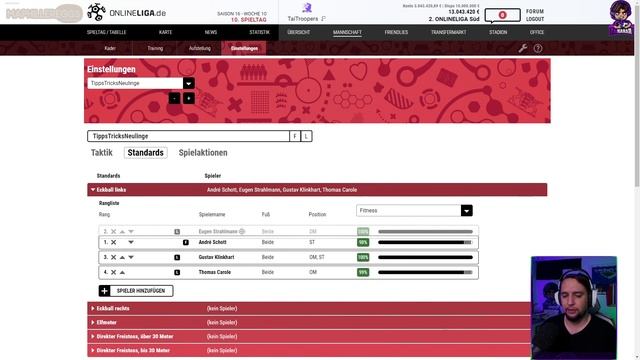Click Gustav Klinkhart's fitness bar
Viewport: 640px width, 360px height.
pos(425,258)
